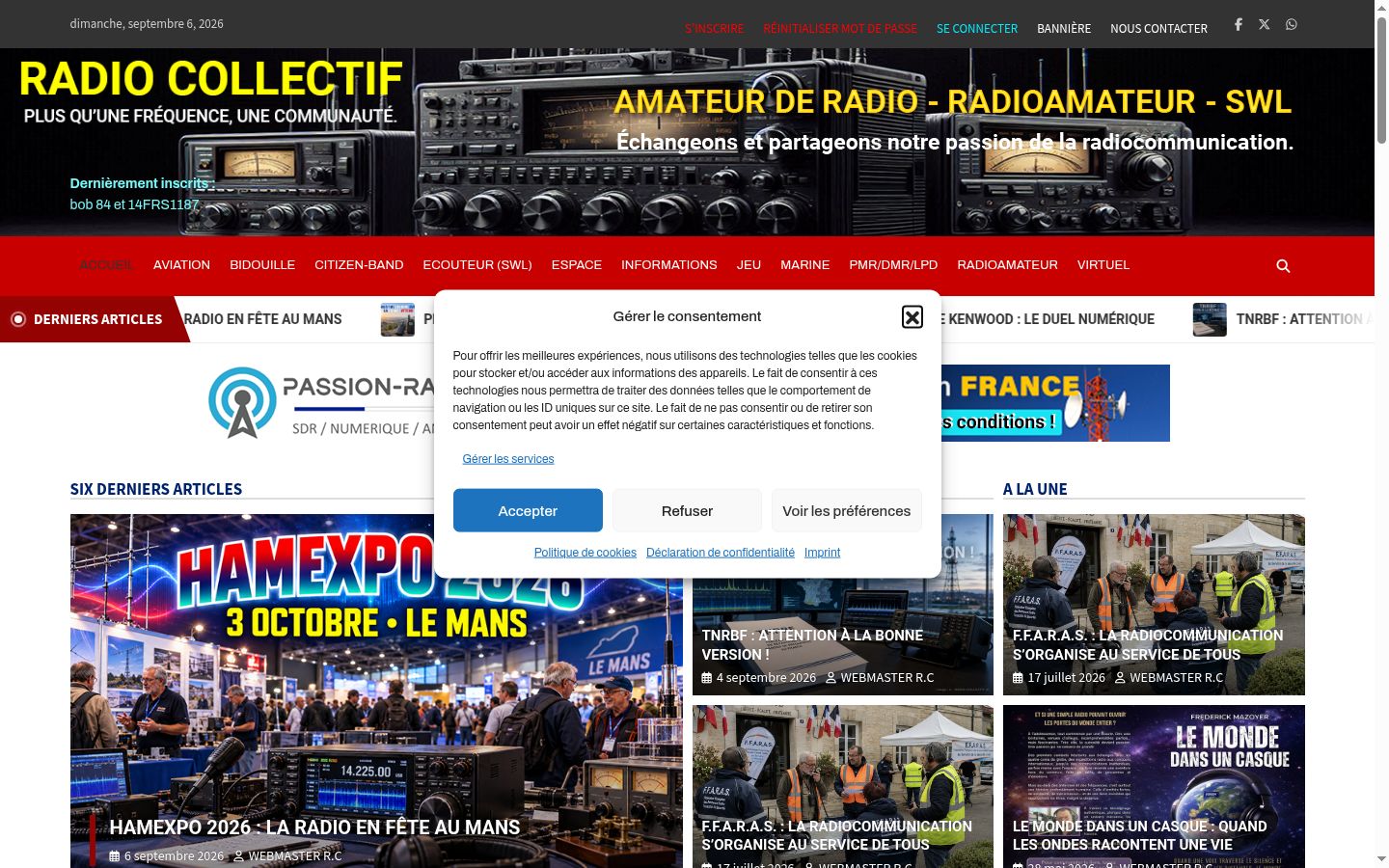Open ticker headline about KENWOOD duel numérique
The image size is (1389, 868).
(x=1048, y=319)
